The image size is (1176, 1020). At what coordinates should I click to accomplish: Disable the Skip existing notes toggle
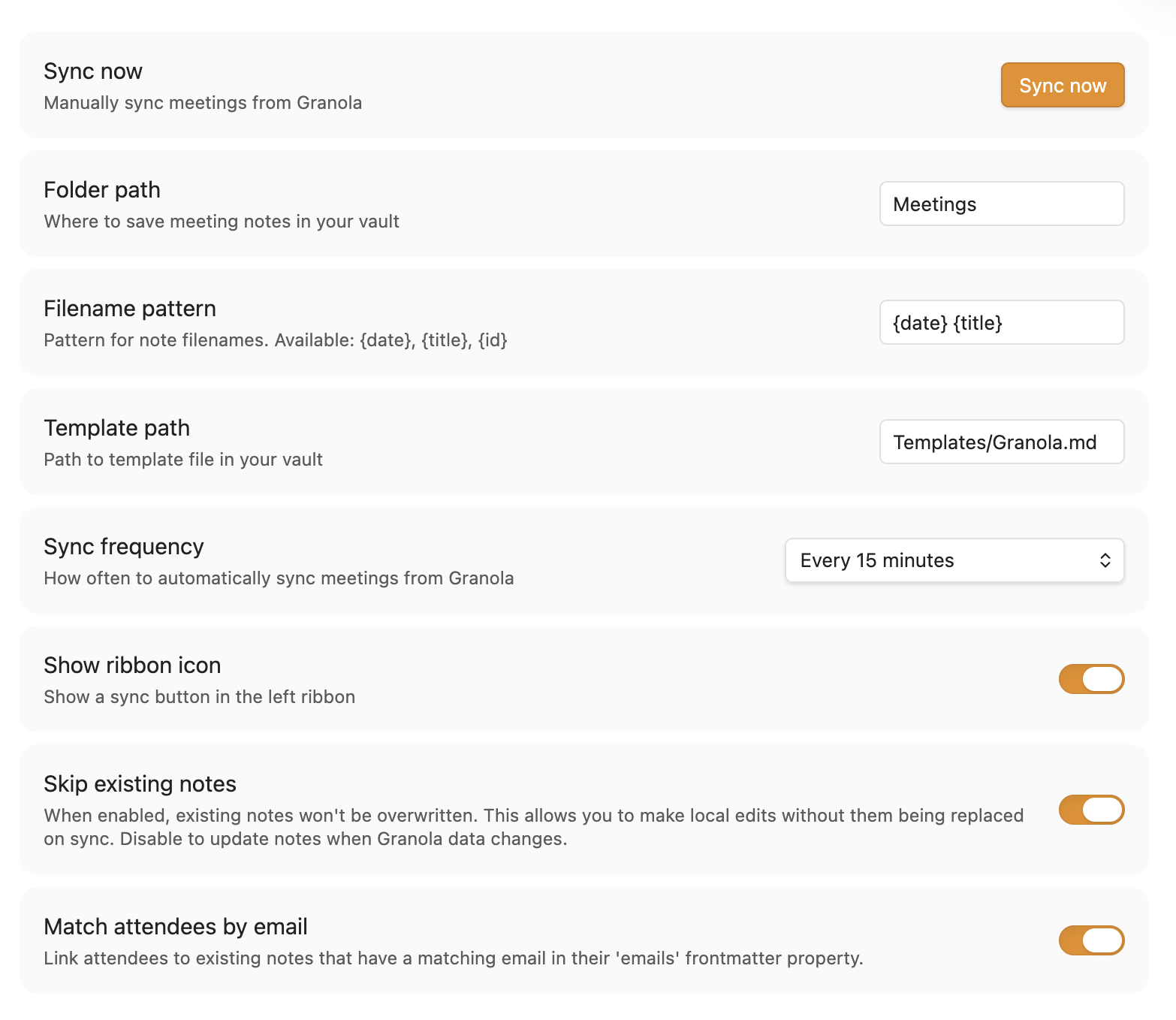(x=1091, y=810)
